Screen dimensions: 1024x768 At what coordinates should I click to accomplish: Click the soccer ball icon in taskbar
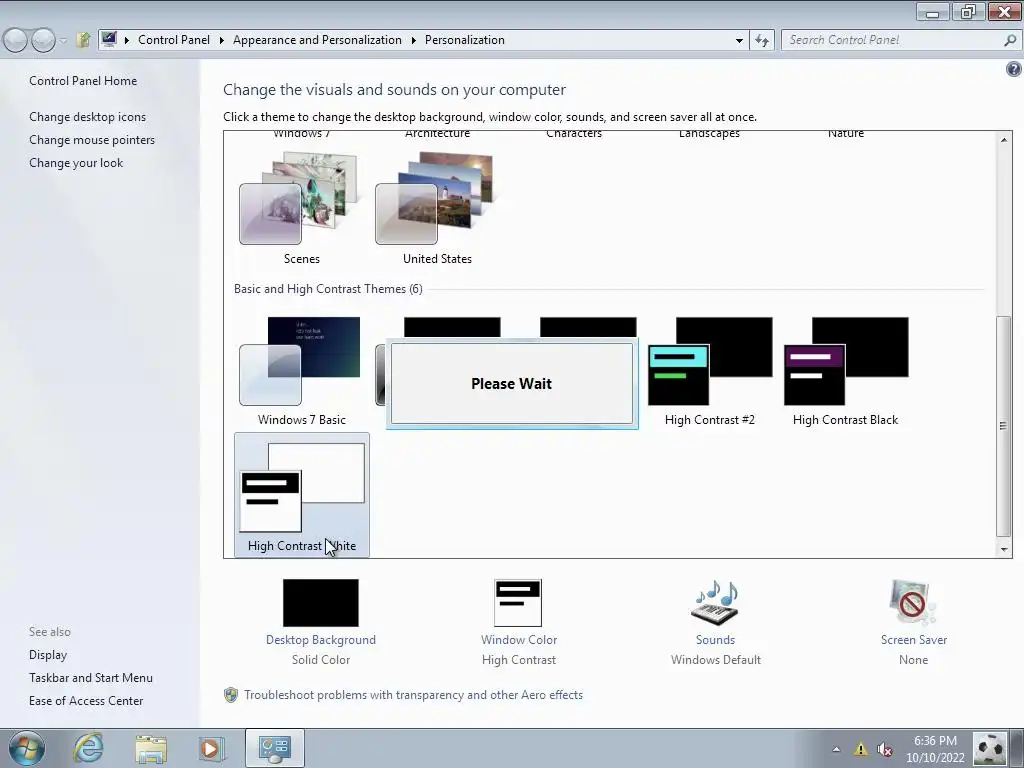pyautogui.click(x=989, y=748)
